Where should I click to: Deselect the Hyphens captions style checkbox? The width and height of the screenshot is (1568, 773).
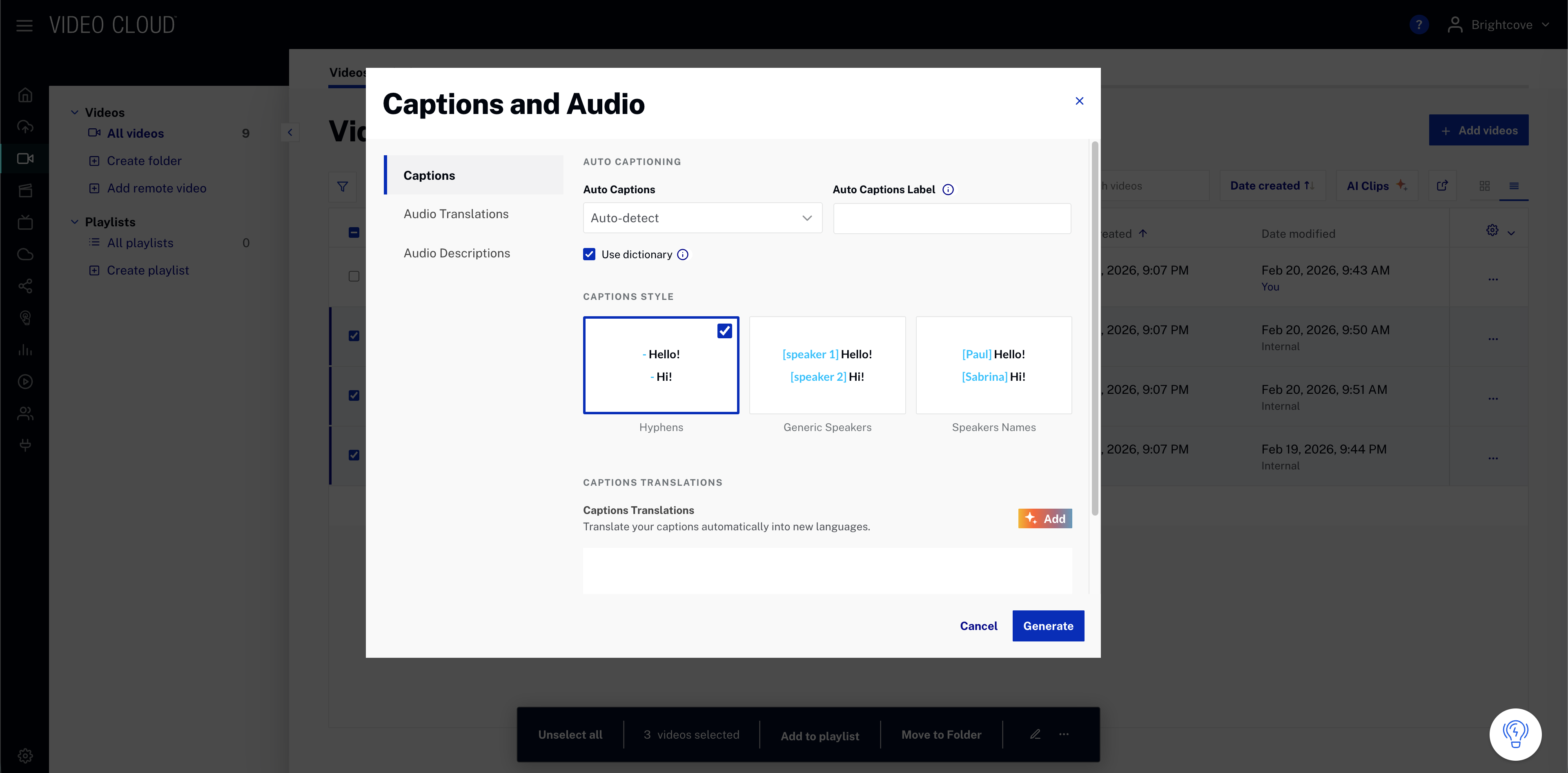point(724,331)
